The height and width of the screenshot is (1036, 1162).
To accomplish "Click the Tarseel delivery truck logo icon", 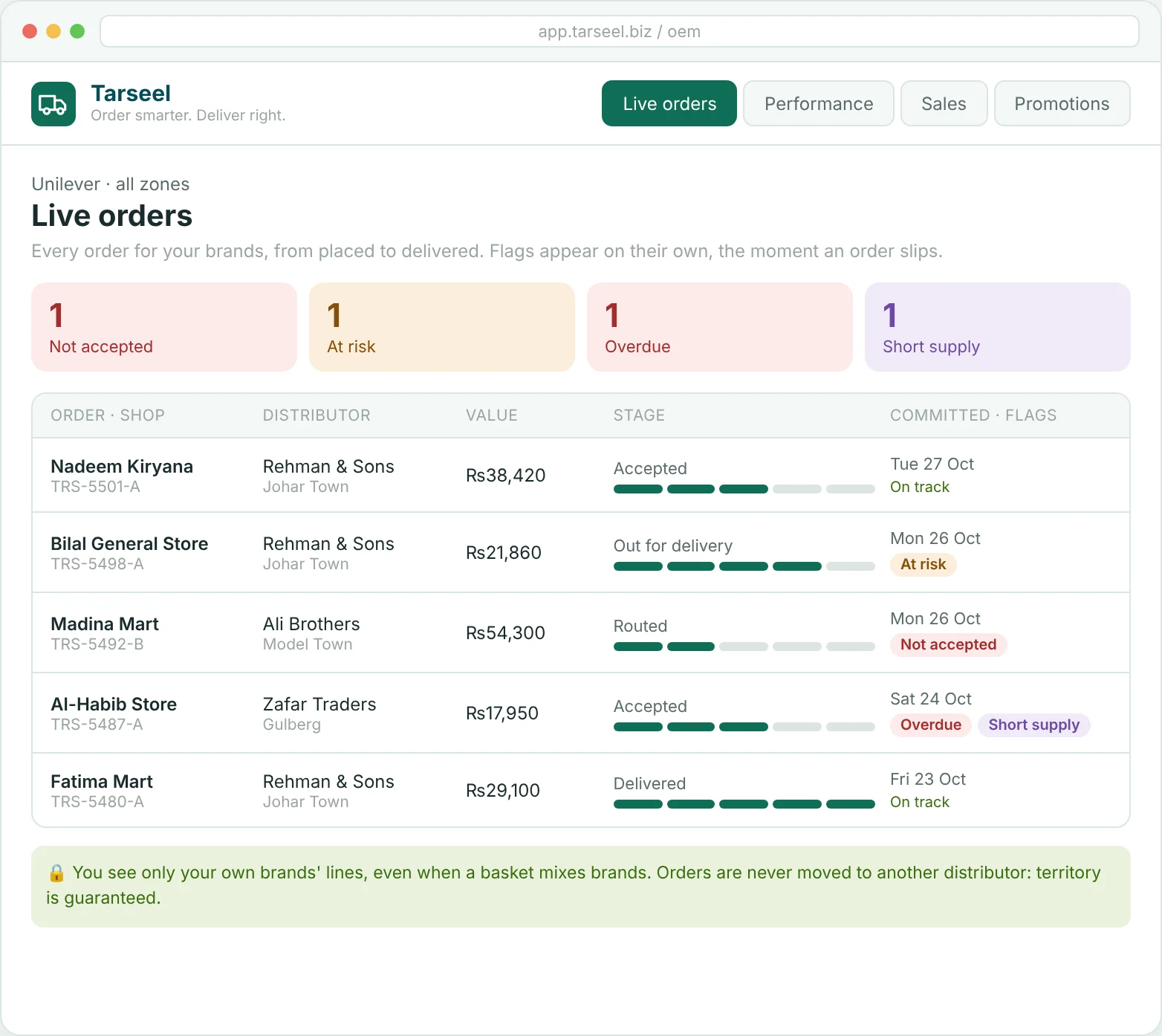I will coord(53,104).
